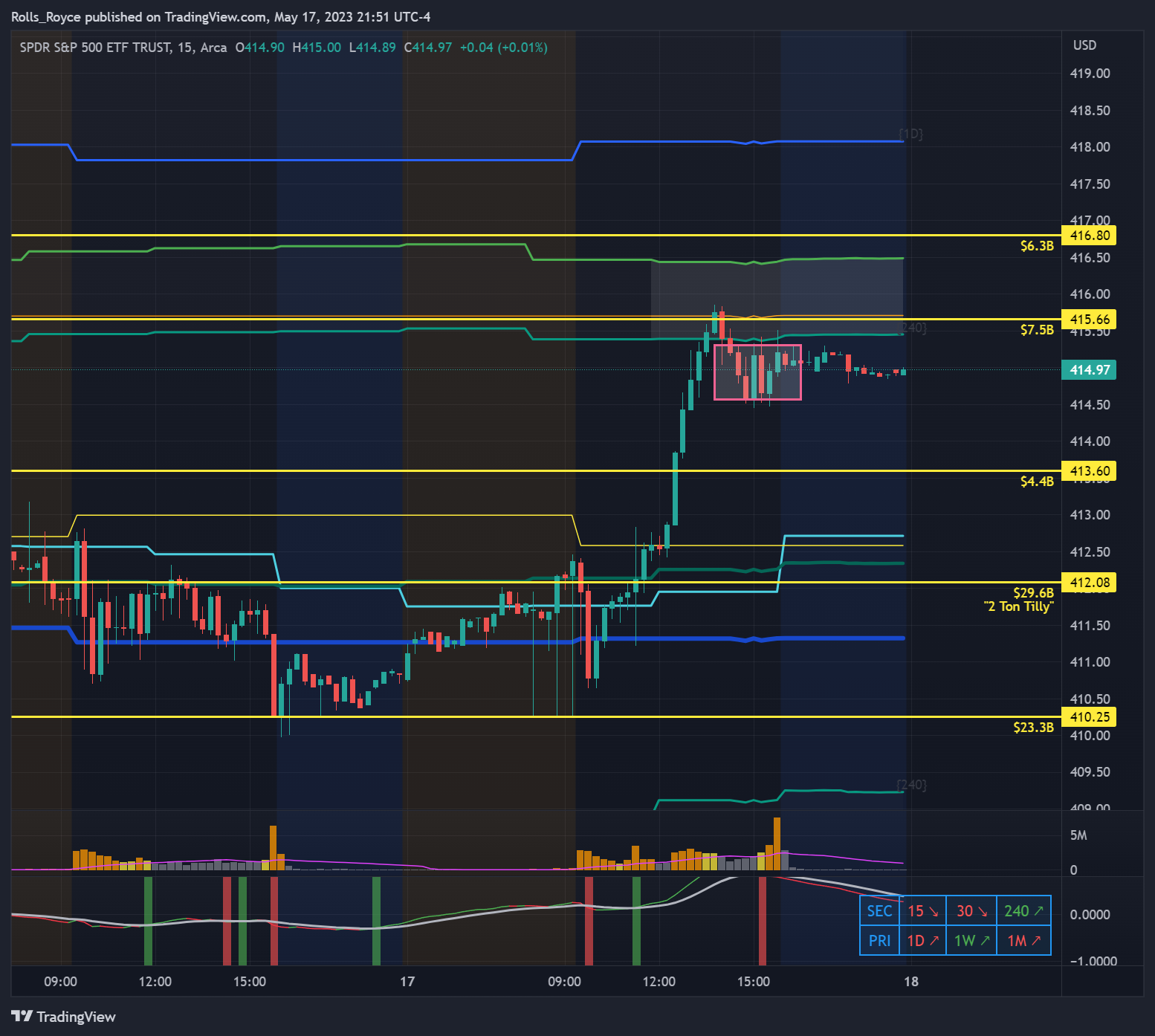Click the TradingView logo at bottom left

click(64, 1017)
